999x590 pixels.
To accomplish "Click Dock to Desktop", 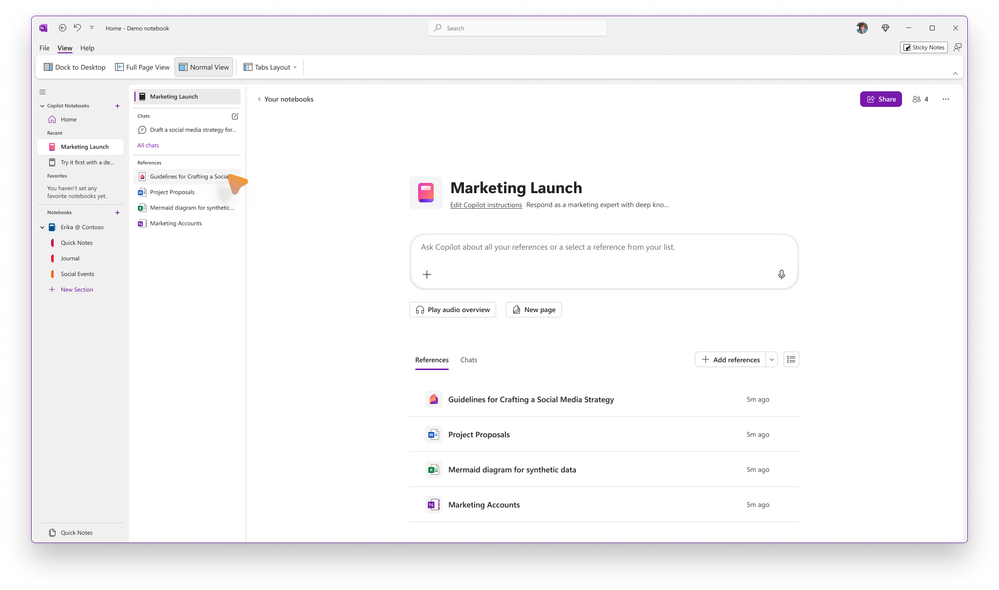I will pyautogui.click(x=75, y=67).
